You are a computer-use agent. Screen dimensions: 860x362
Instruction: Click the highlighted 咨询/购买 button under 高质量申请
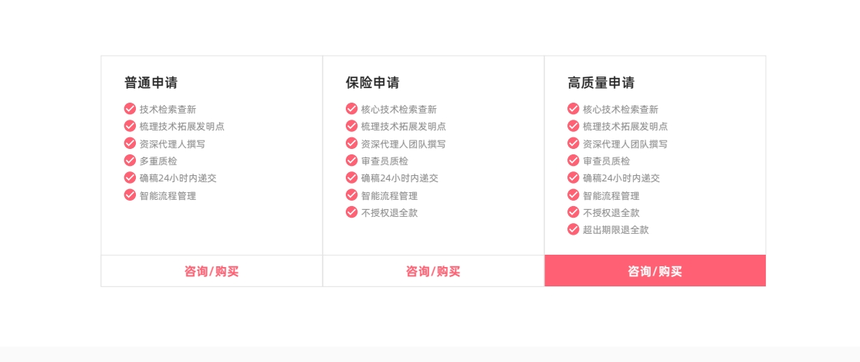[x=655, y=270]
